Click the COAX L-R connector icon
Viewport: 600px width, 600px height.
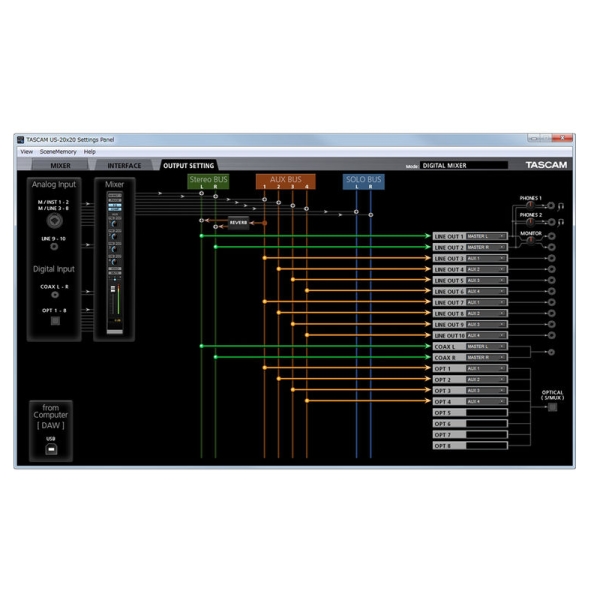(x=55, y=296)
